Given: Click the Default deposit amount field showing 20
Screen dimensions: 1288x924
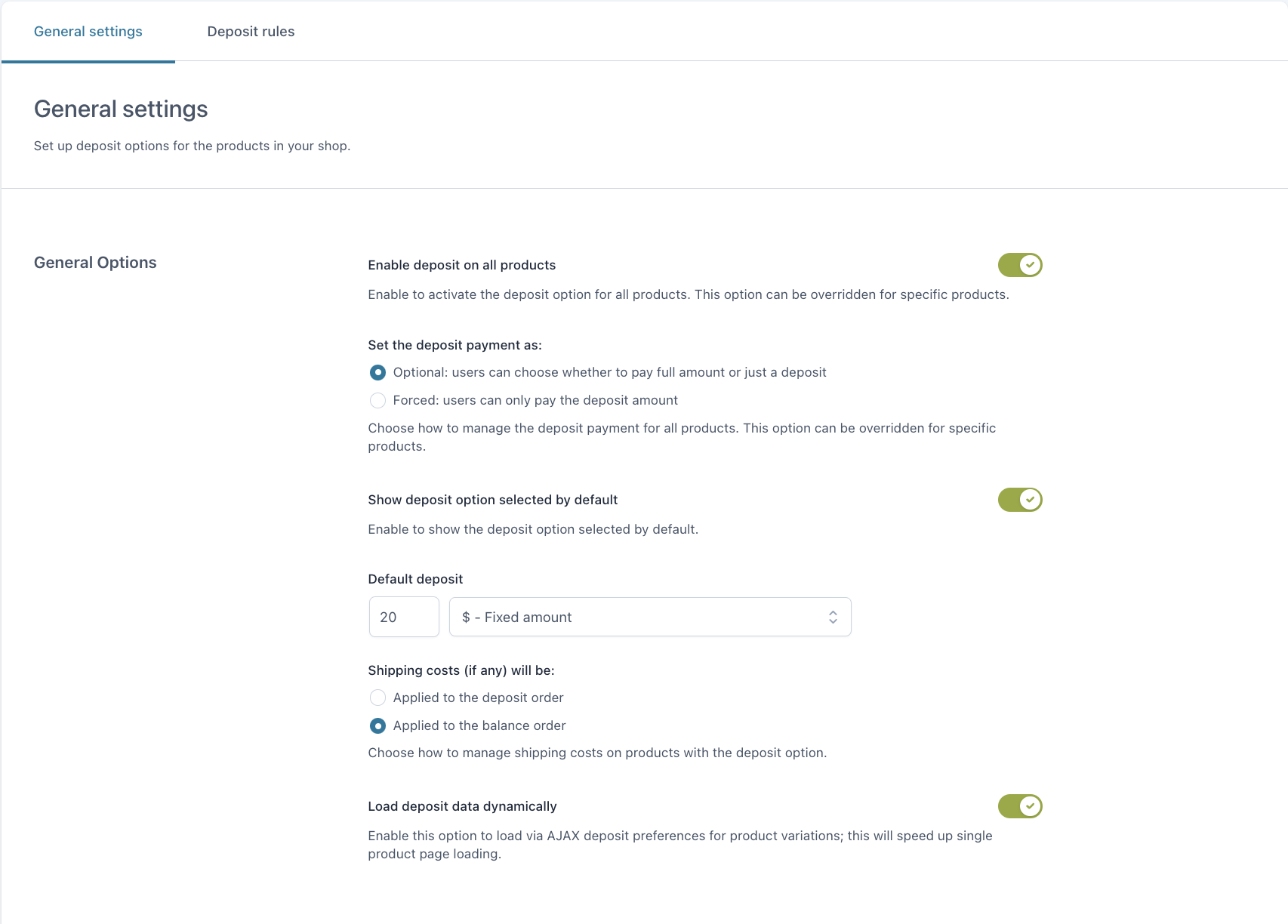Looking at the screenshot, I should click(404, 618).
